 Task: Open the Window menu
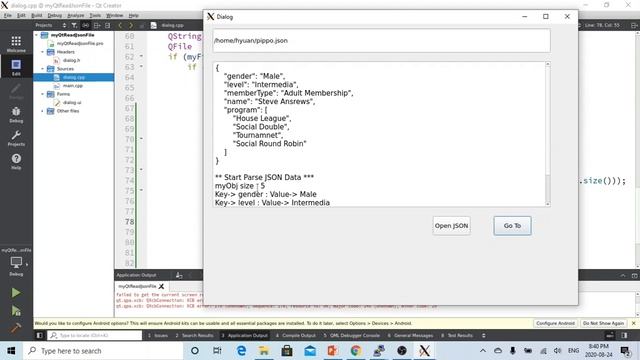tap(114, 16)
